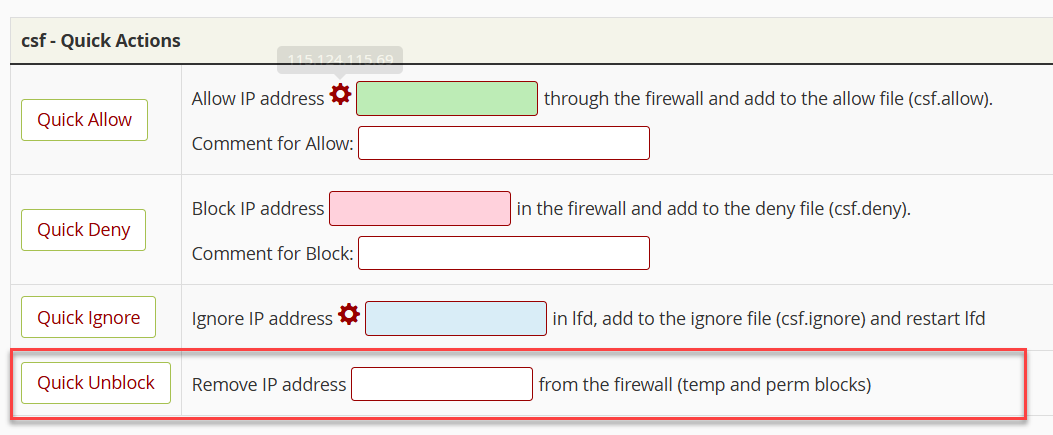Click the 'Allow IP address' label text
The height and width of the screenshot is (435, 1053).
258,99
